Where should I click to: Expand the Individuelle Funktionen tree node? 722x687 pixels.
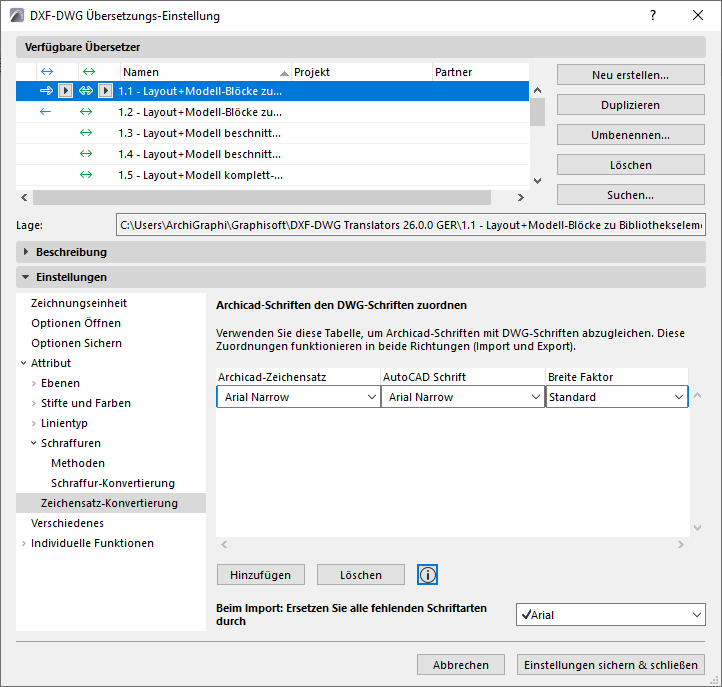tap(24, 543)
